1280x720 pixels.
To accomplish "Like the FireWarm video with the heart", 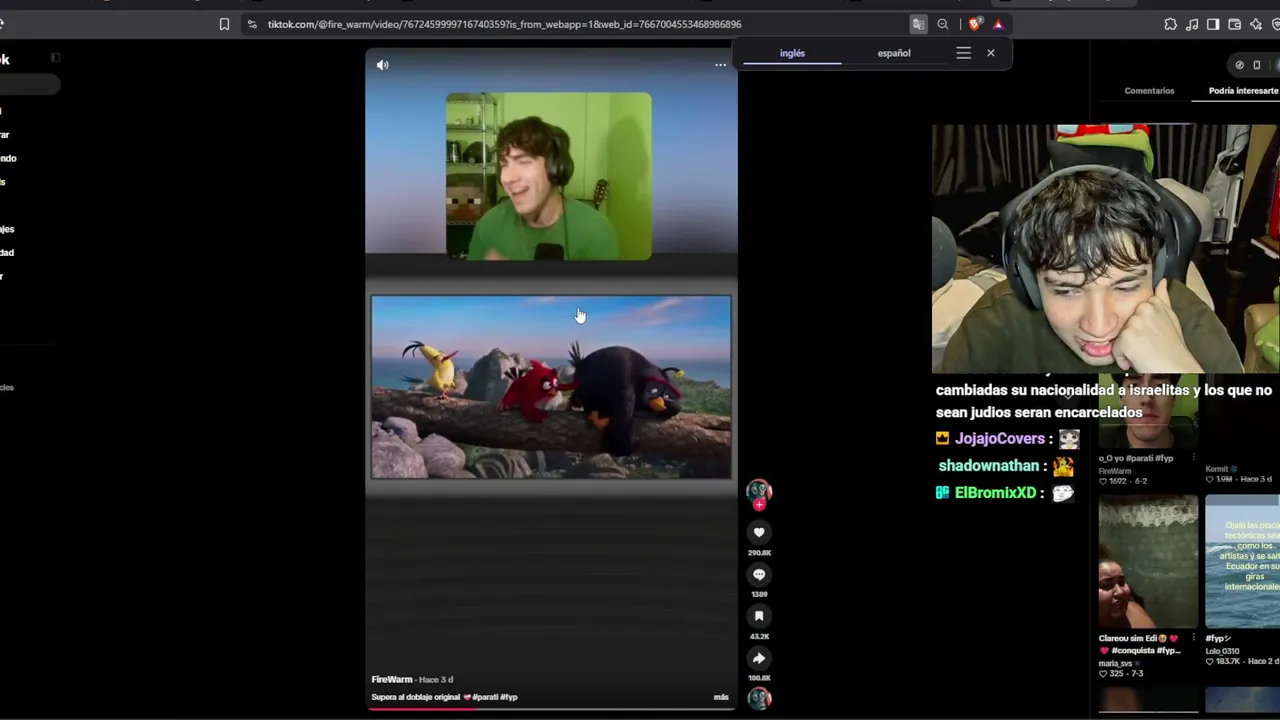I will [759, 533].
